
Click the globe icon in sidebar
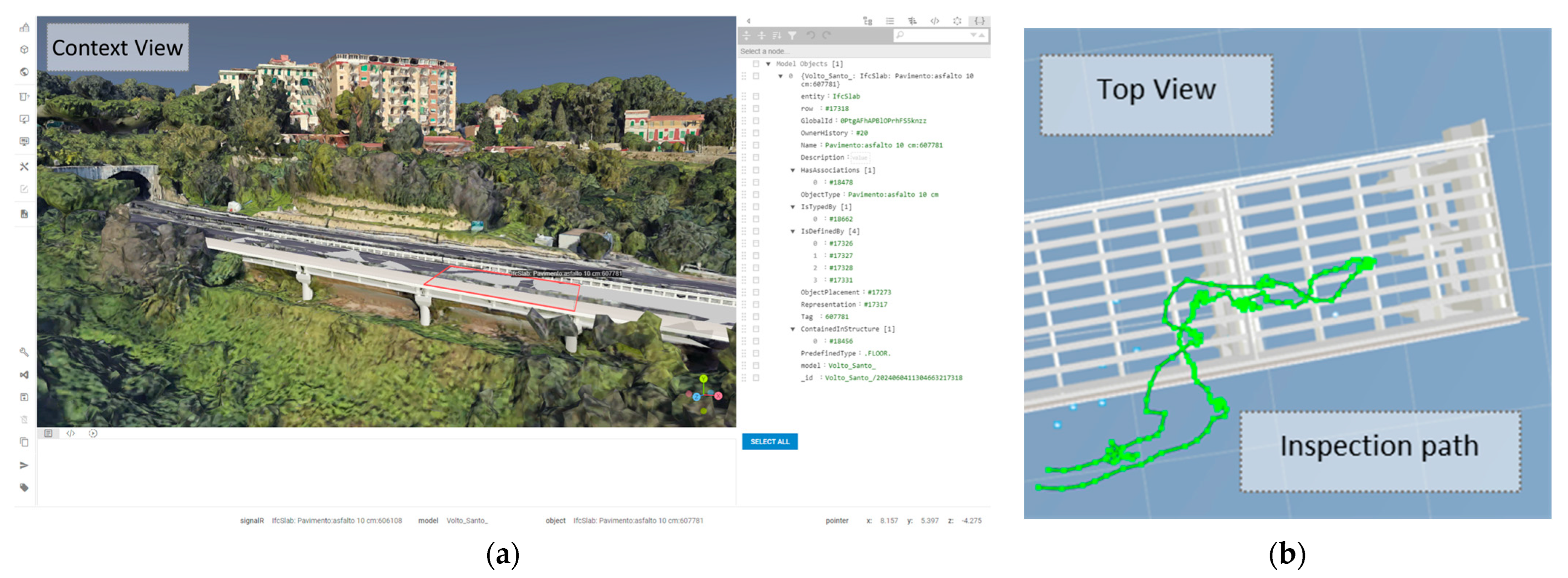(x=24, y=72)
